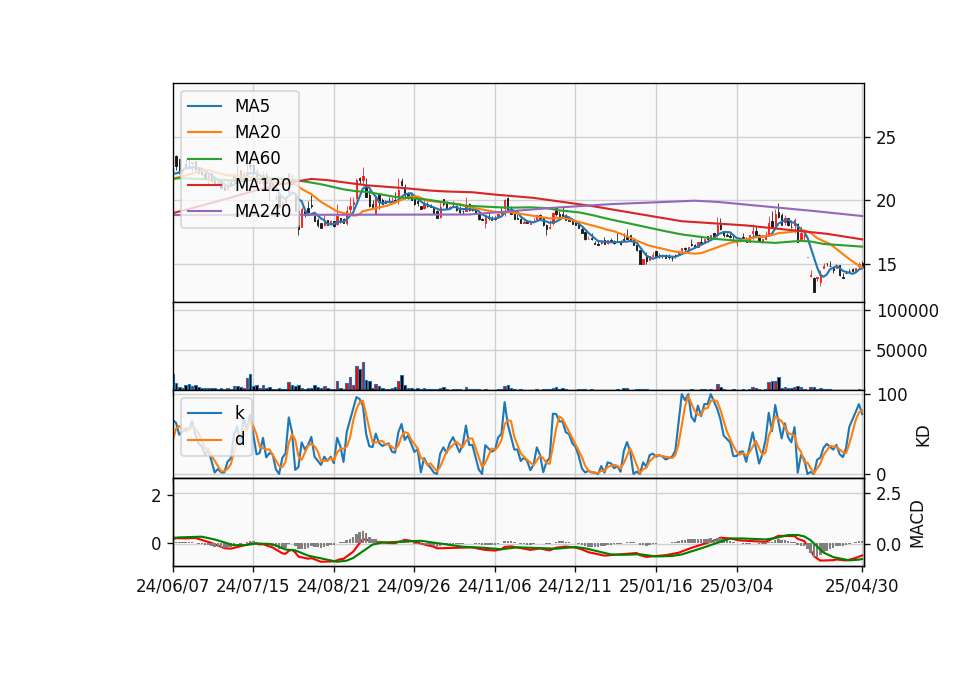Click the MA120 legend label
This screenshot has height=690, width=960.
click(263, 184)
